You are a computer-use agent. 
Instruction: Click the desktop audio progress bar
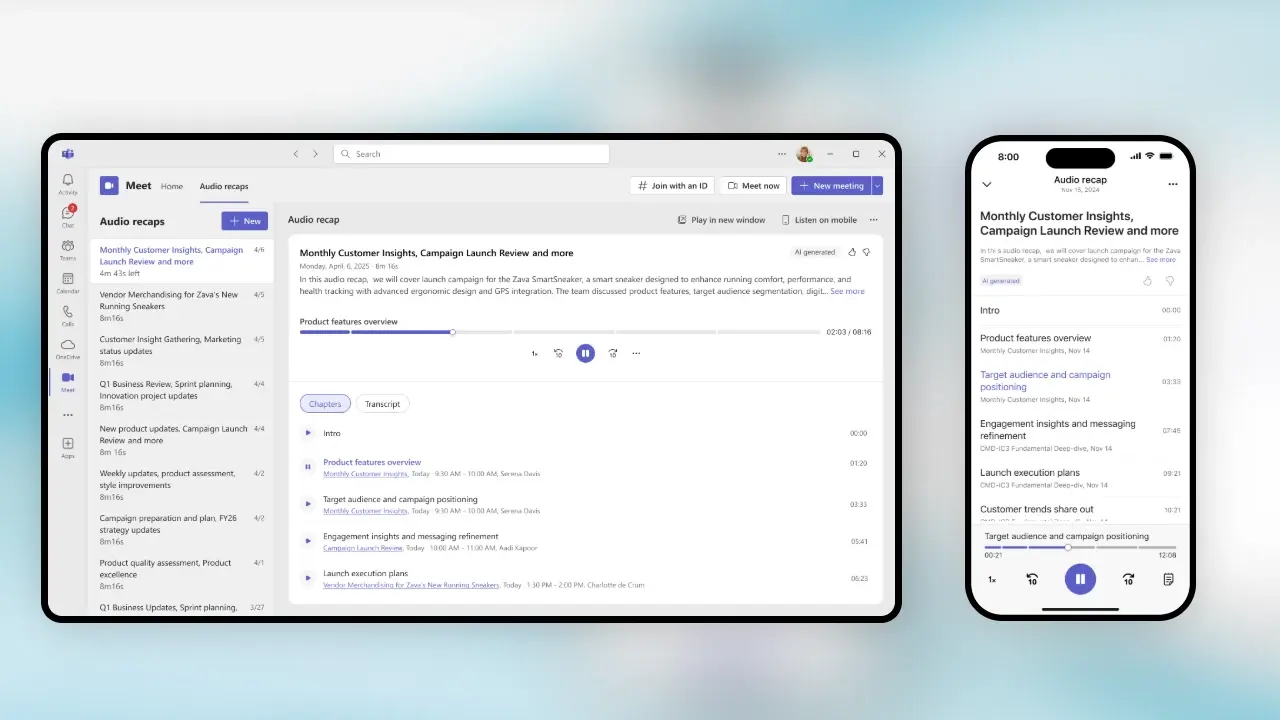pos(560,332)
